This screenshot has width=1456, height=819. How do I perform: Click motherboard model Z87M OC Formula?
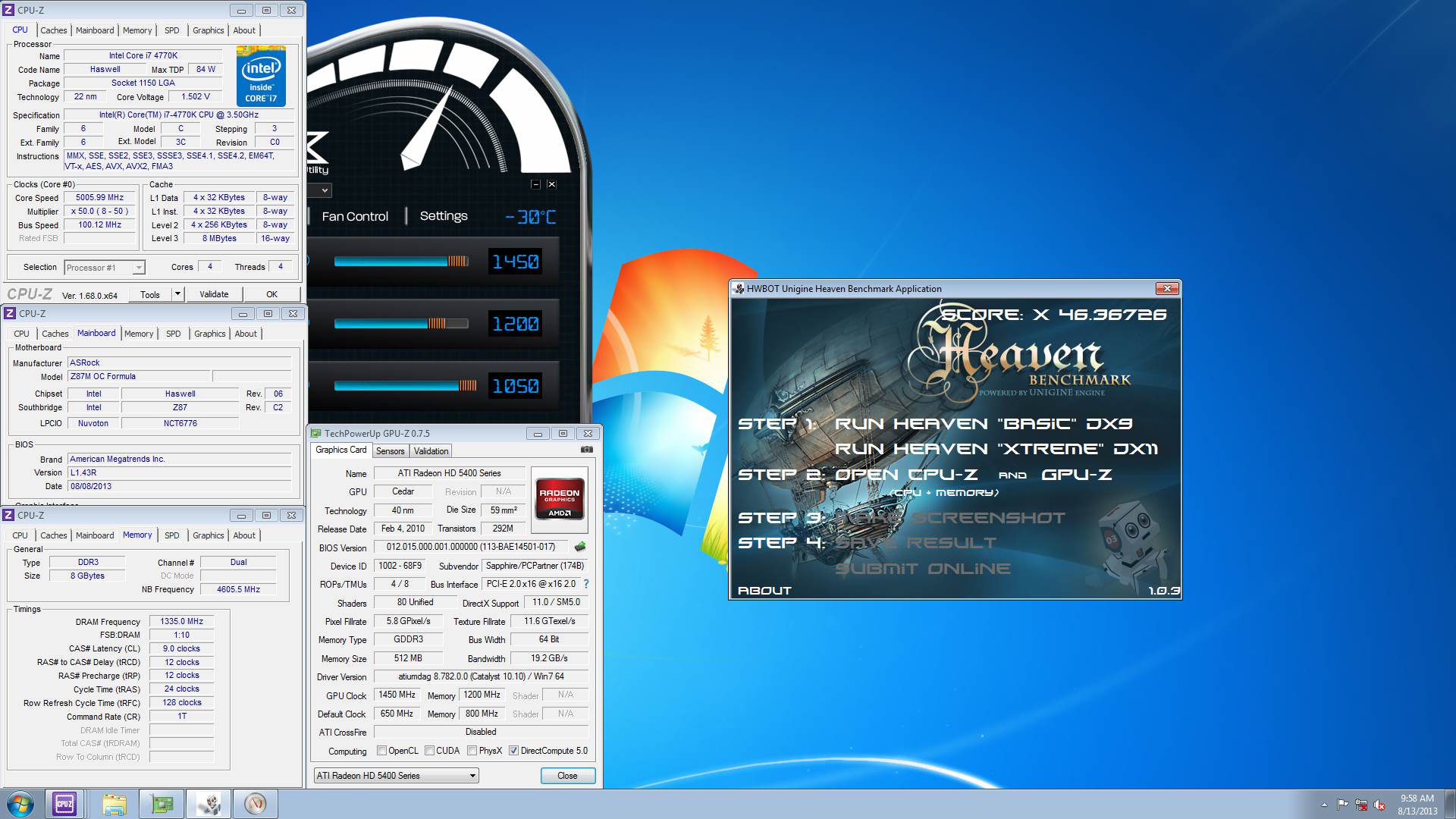click(139, 377)
